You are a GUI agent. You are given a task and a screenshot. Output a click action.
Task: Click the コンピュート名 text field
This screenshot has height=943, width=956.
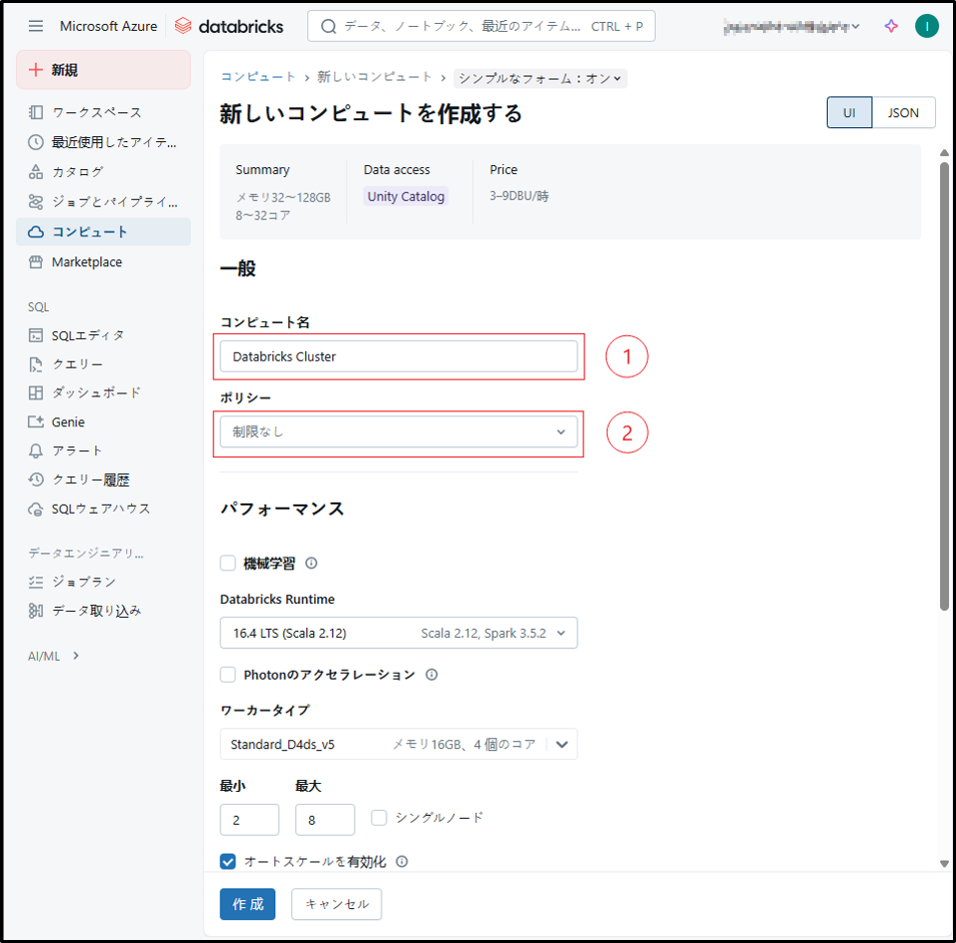(x=398, y=356)
